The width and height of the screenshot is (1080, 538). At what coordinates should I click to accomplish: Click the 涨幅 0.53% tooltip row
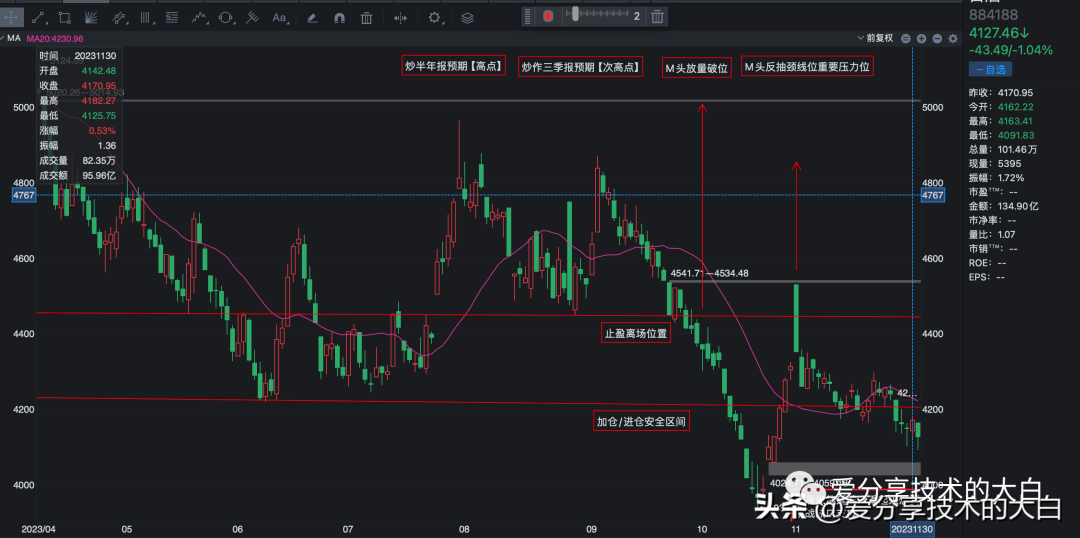point(78,130)
